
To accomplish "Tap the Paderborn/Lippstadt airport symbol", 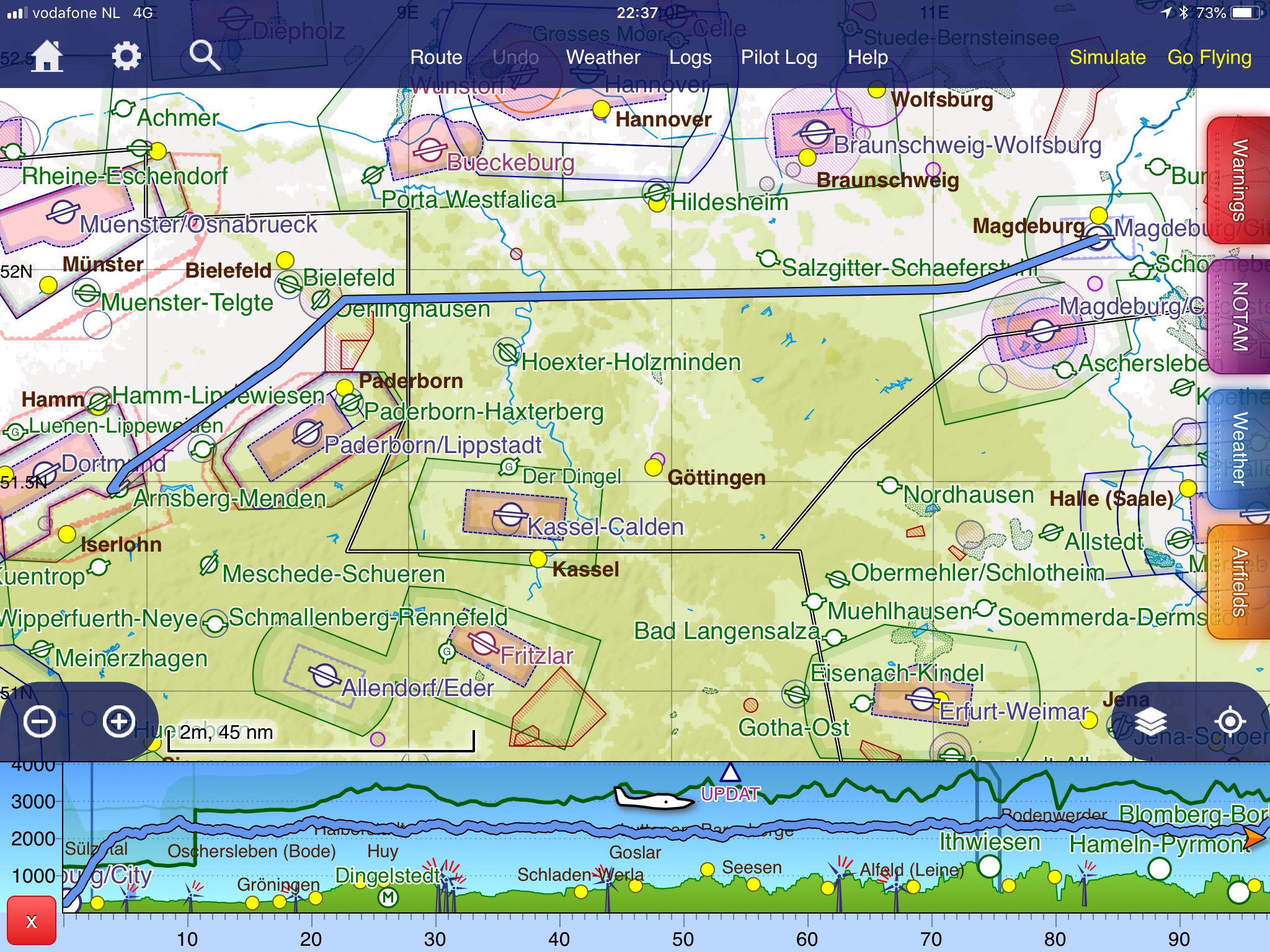I will (x=307, y=433).
